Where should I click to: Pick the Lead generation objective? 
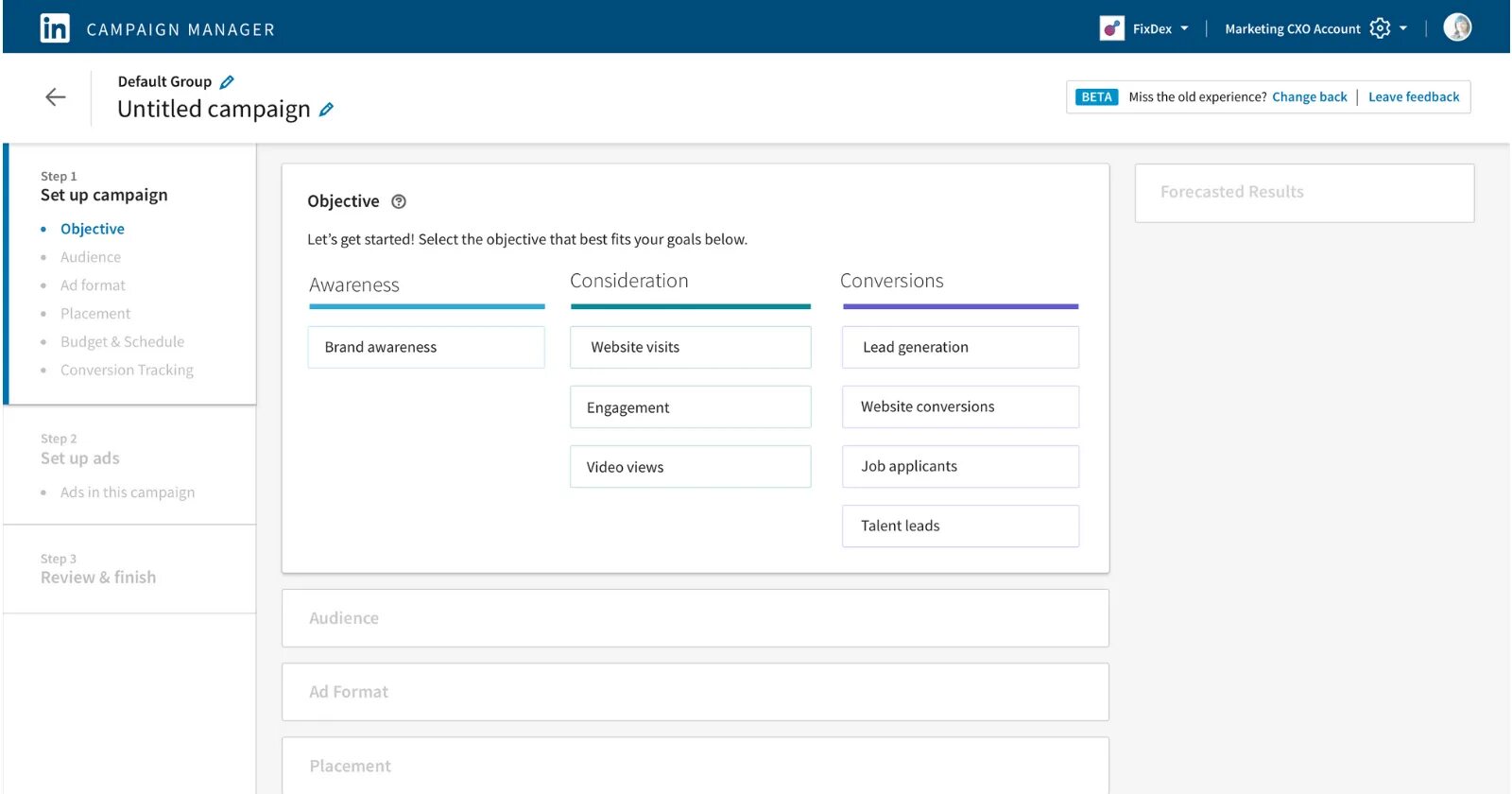click(x=960, y=347)
